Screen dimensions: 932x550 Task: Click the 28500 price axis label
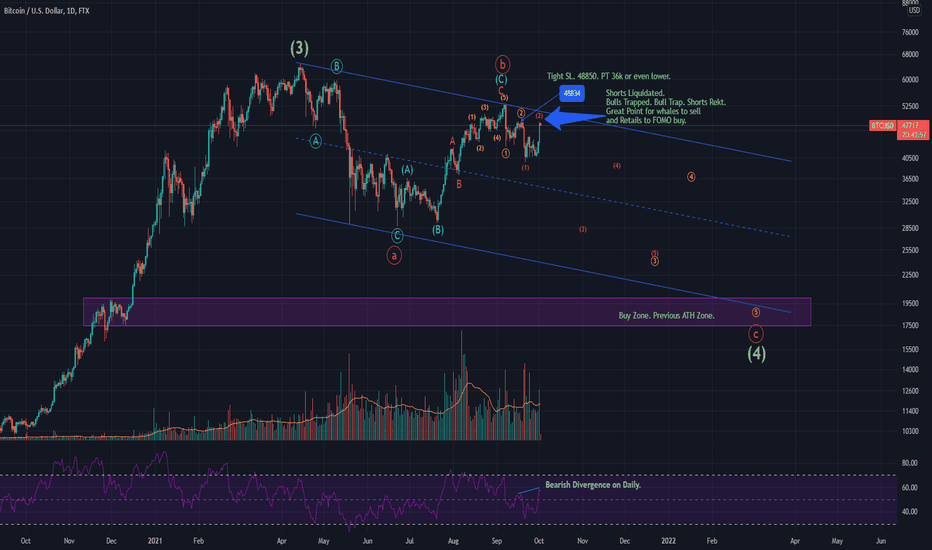pos(910,228)
